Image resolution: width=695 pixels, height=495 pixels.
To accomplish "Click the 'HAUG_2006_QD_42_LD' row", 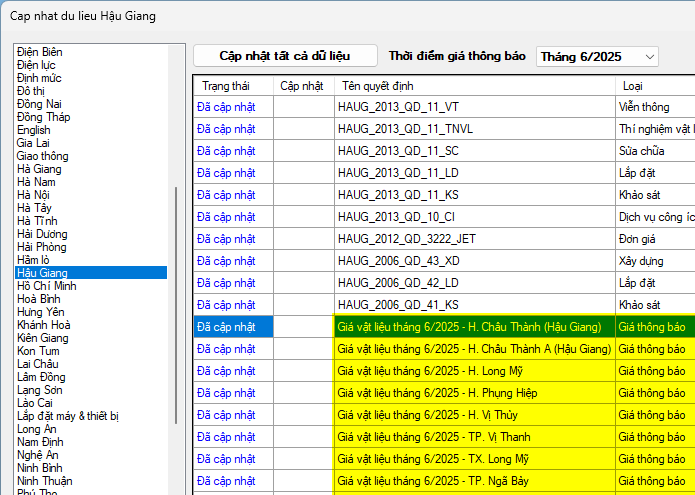I will (x=444, y=283).
